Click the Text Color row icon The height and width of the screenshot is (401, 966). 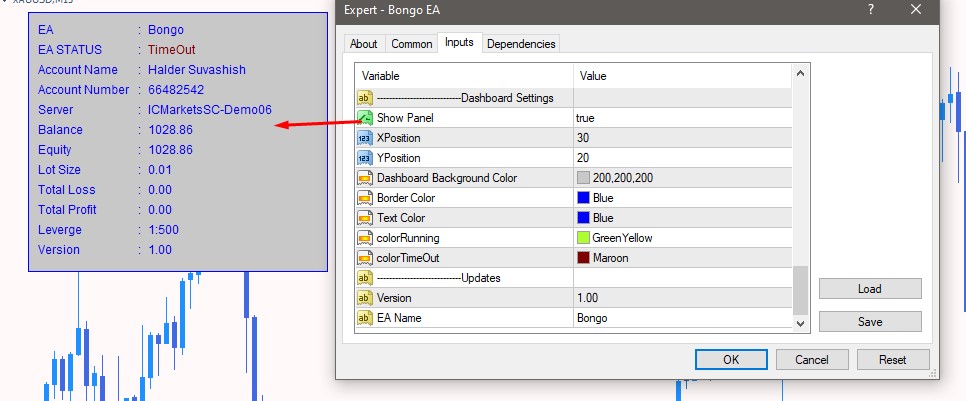click(365, 218)
